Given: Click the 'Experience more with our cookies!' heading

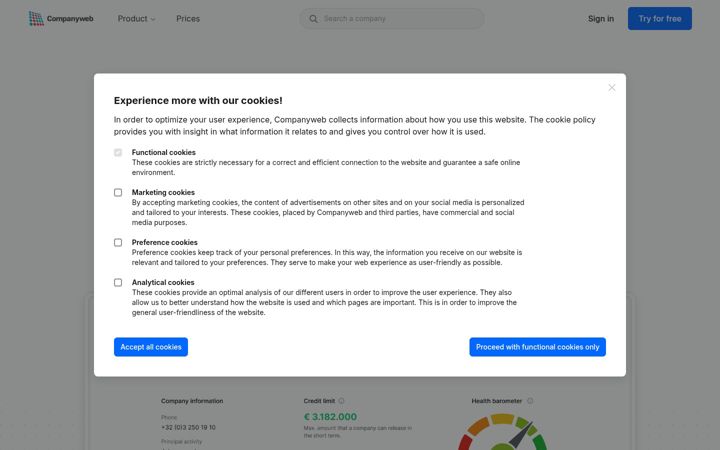Looking at the screenshot, I should click(x=198, y=101).
